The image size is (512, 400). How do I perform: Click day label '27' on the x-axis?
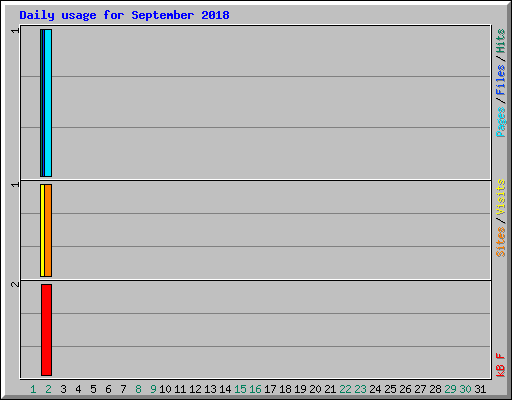point(420,389)
